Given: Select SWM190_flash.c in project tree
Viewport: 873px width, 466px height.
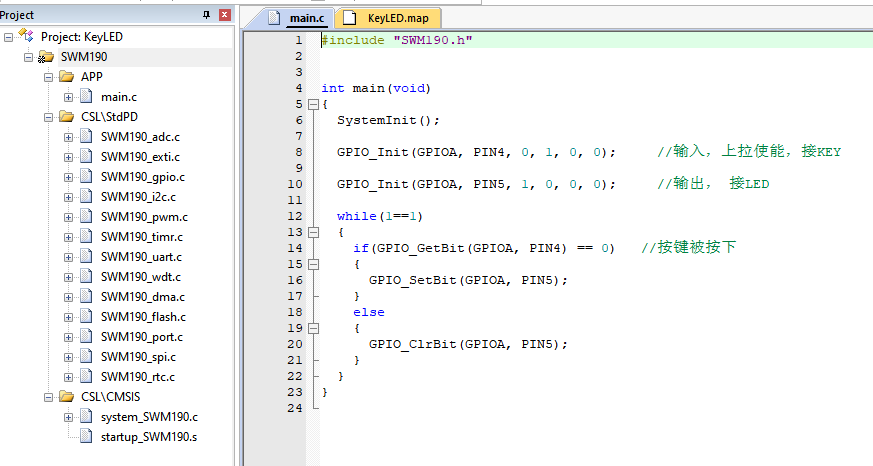Looking at the screenshot, I should [x=143, y=317].
